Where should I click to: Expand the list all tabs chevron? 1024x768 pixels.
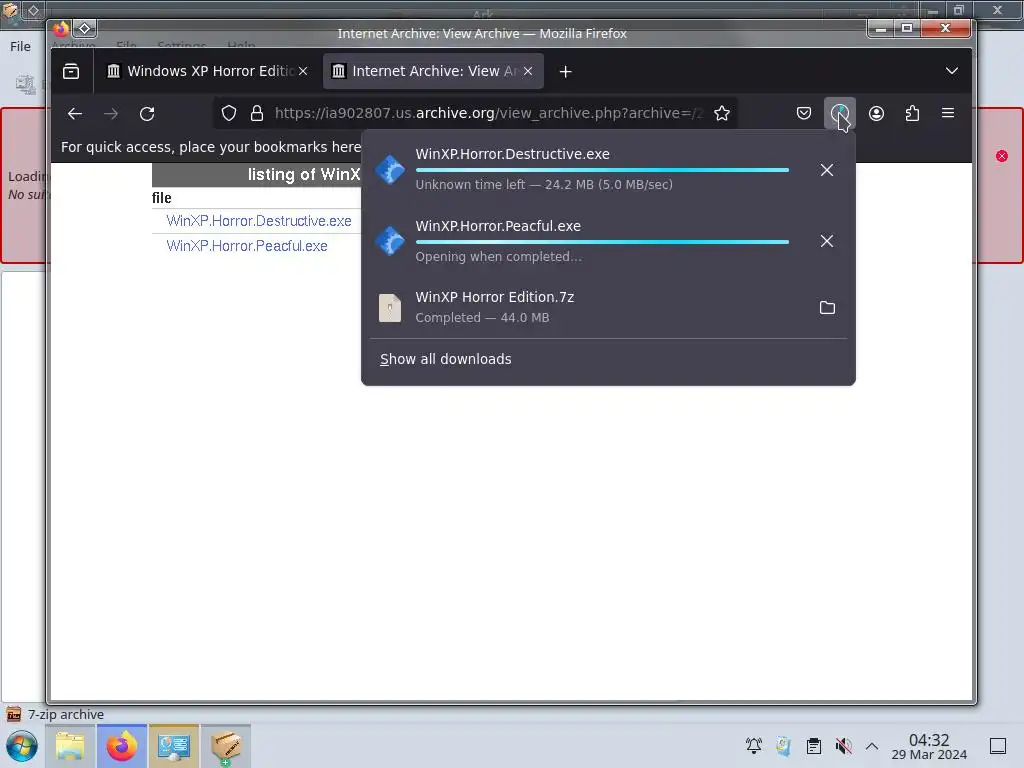coord(952,71)
